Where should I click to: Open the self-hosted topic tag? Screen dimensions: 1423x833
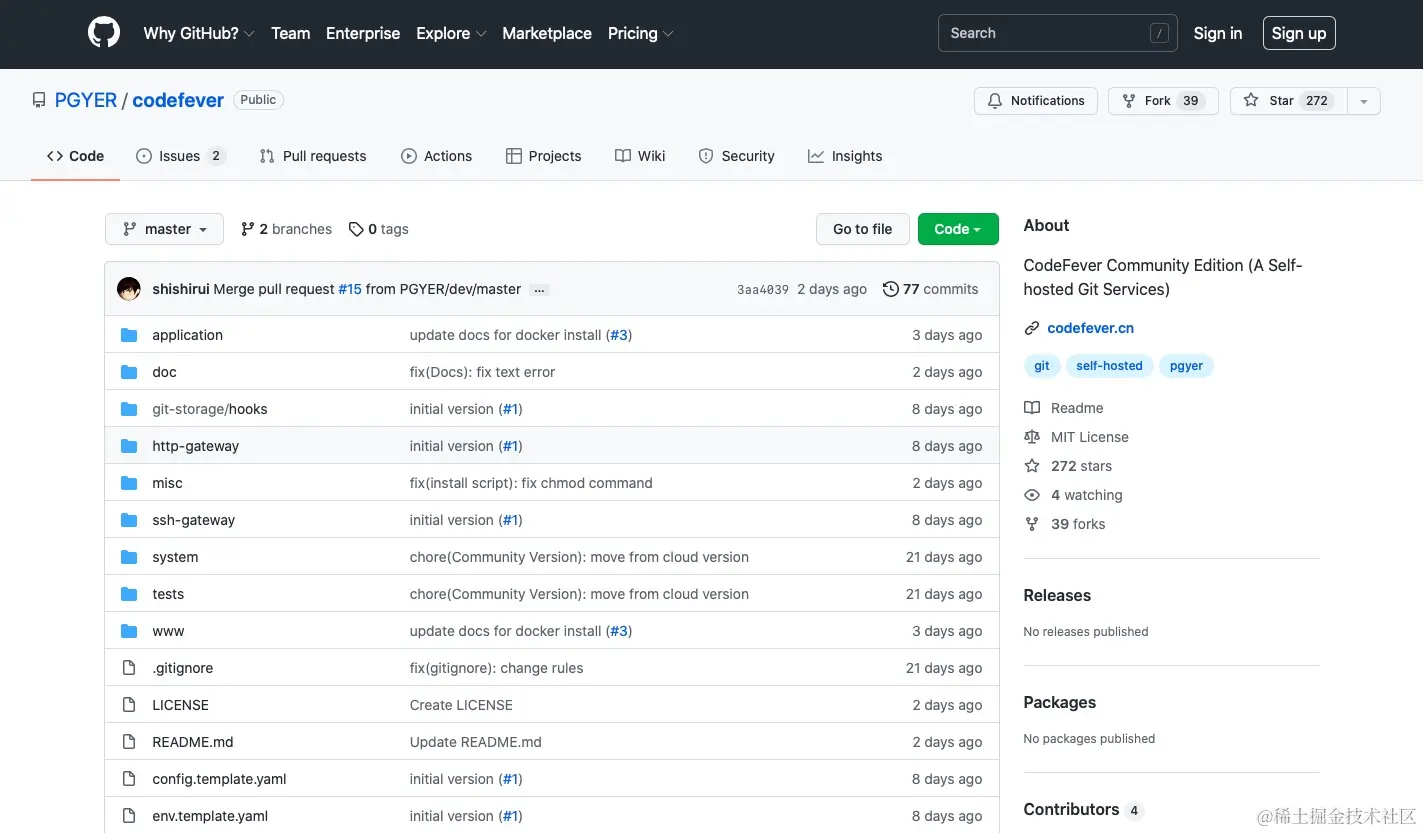coord(1109,366)
